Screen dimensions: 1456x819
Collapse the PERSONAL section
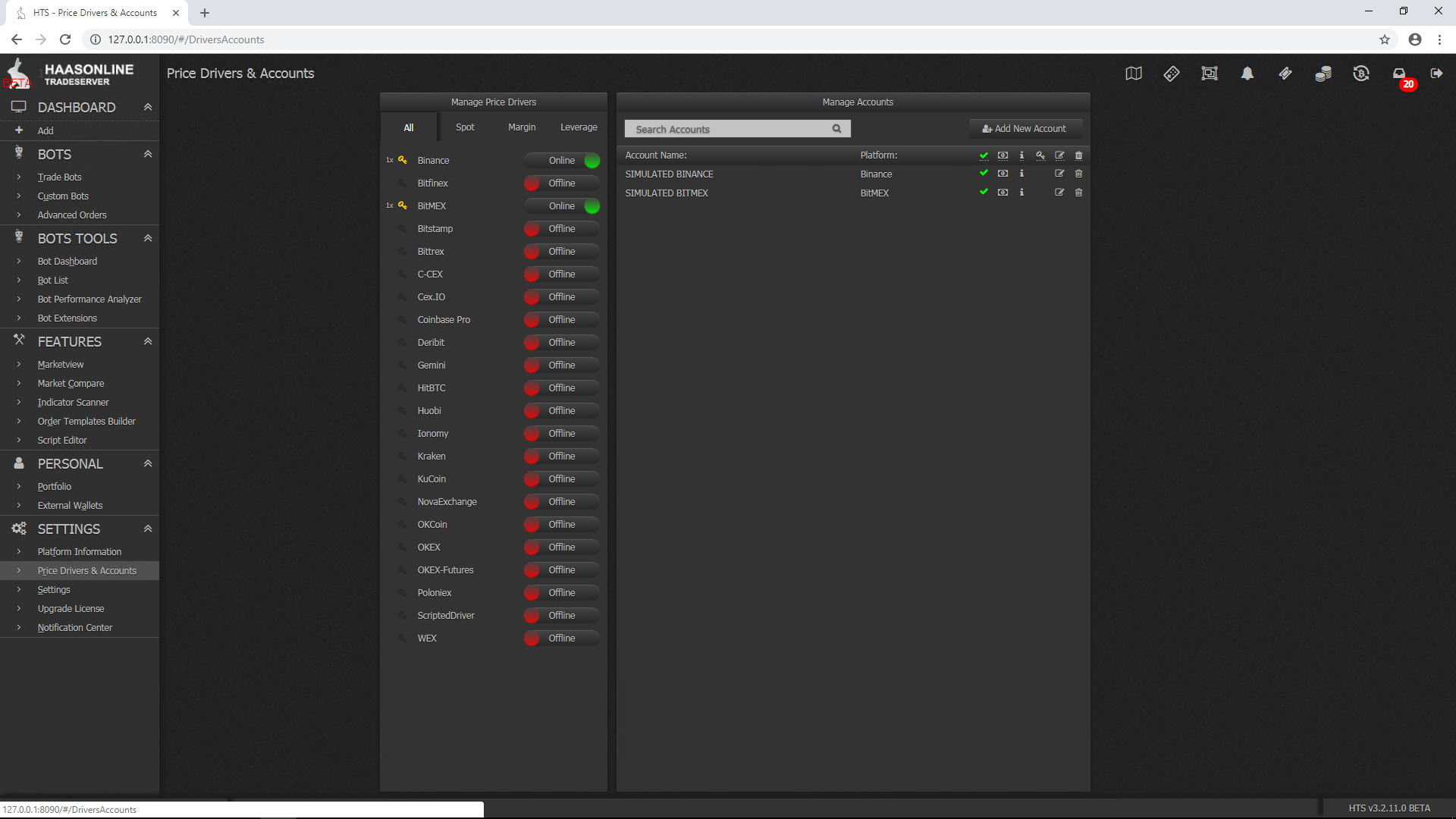148,463
